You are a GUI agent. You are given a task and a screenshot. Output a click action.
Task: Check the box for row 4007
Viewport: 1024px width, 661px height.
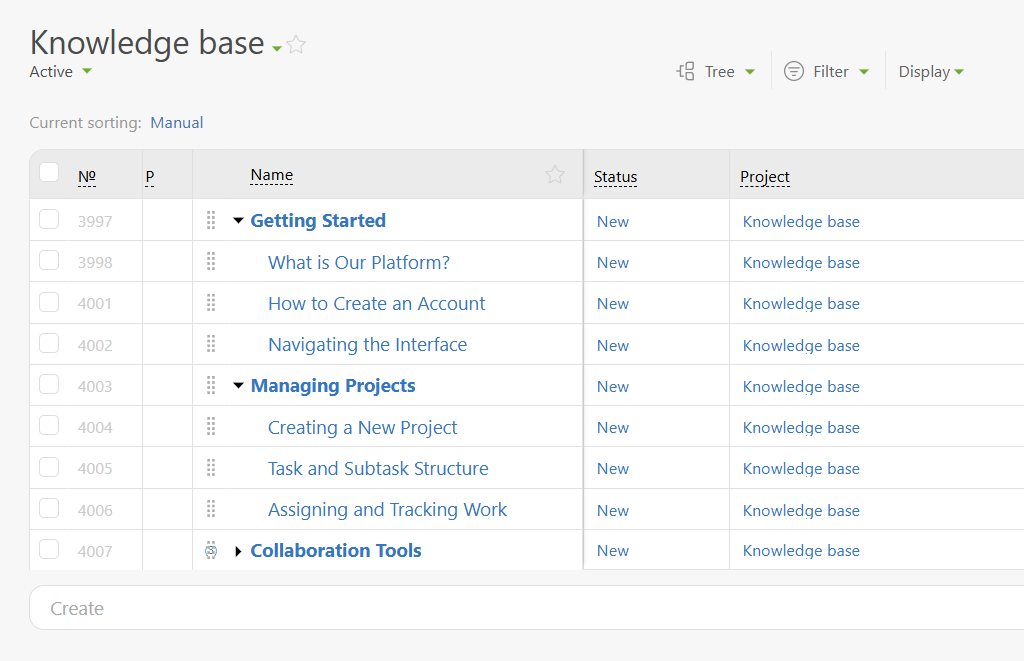pyautogui.click(x=49, y=549)
